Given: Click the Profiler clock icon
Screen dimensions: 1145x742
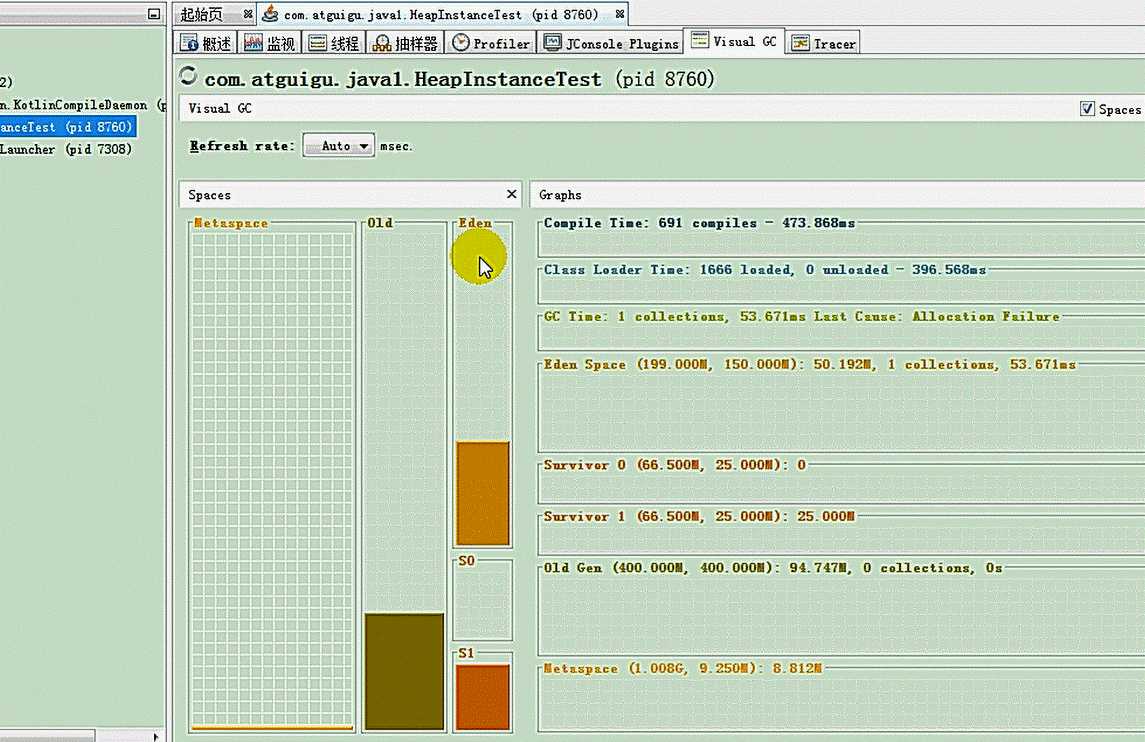Looking at the screenshot, I should pyautogui.click(x=461, y=42).
